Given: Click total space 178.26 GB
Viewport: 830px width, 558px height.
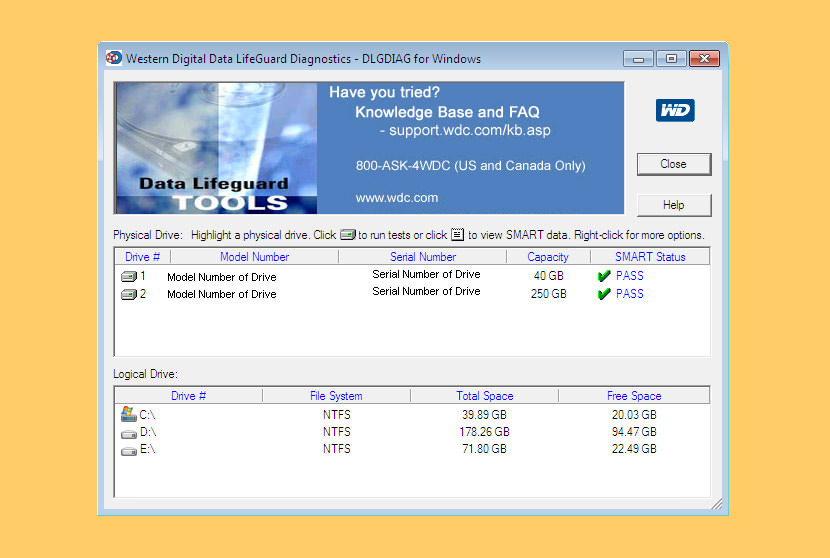Looking at the screenshot, I should pyautogui.click(x=484, y=432).
